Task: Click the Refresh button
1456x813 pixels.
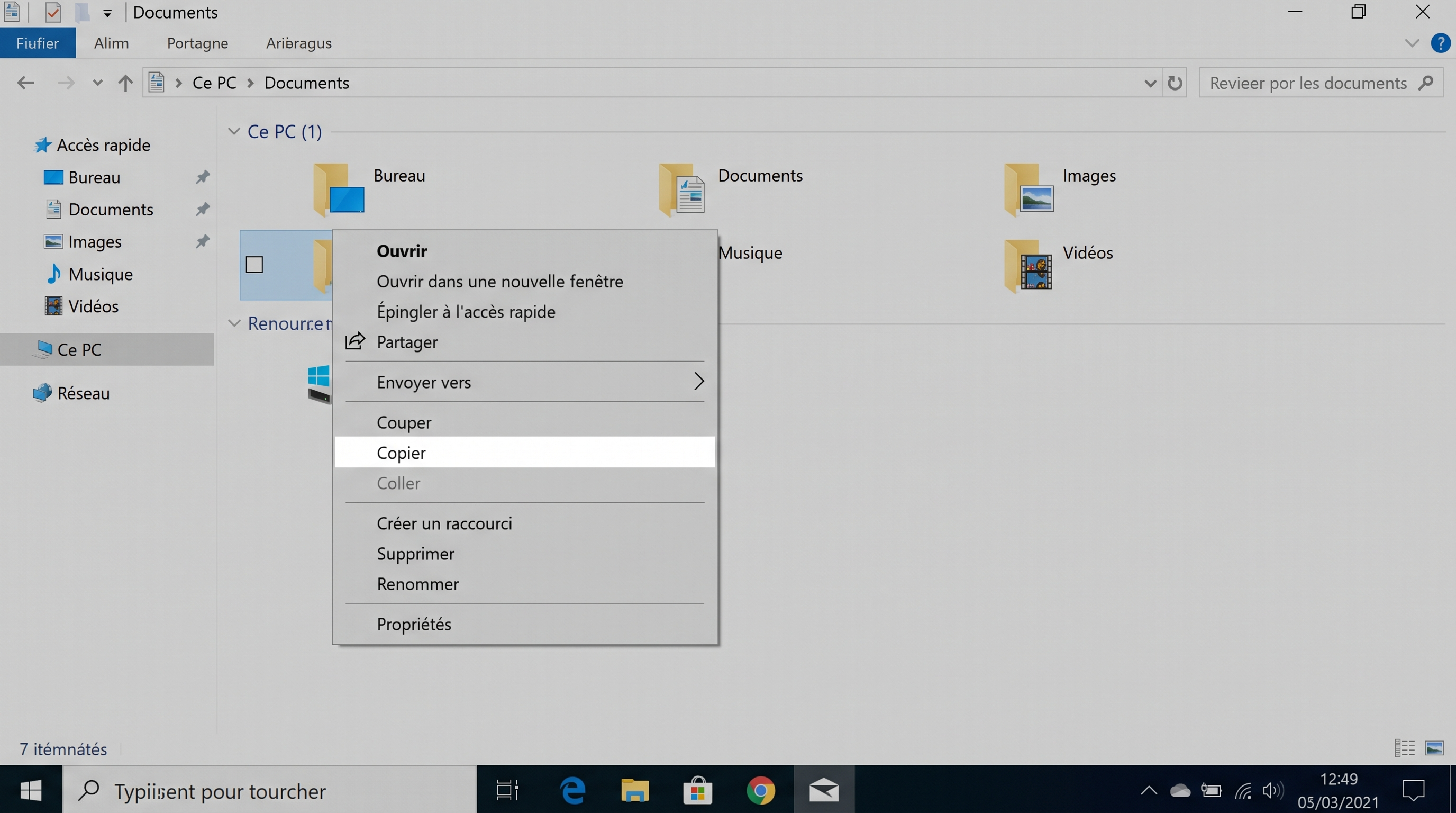Action: tap(1175, 84)
